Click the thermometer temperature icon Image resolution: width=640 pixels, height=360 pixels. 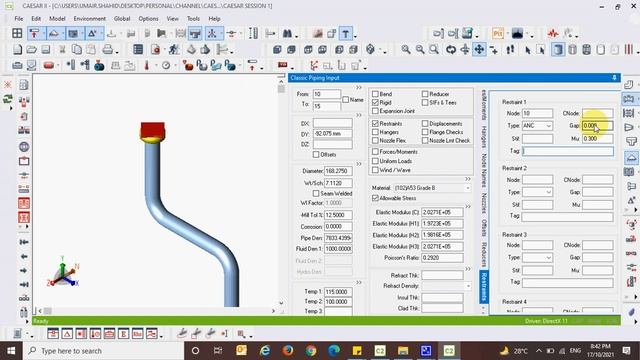coord(147,65)
